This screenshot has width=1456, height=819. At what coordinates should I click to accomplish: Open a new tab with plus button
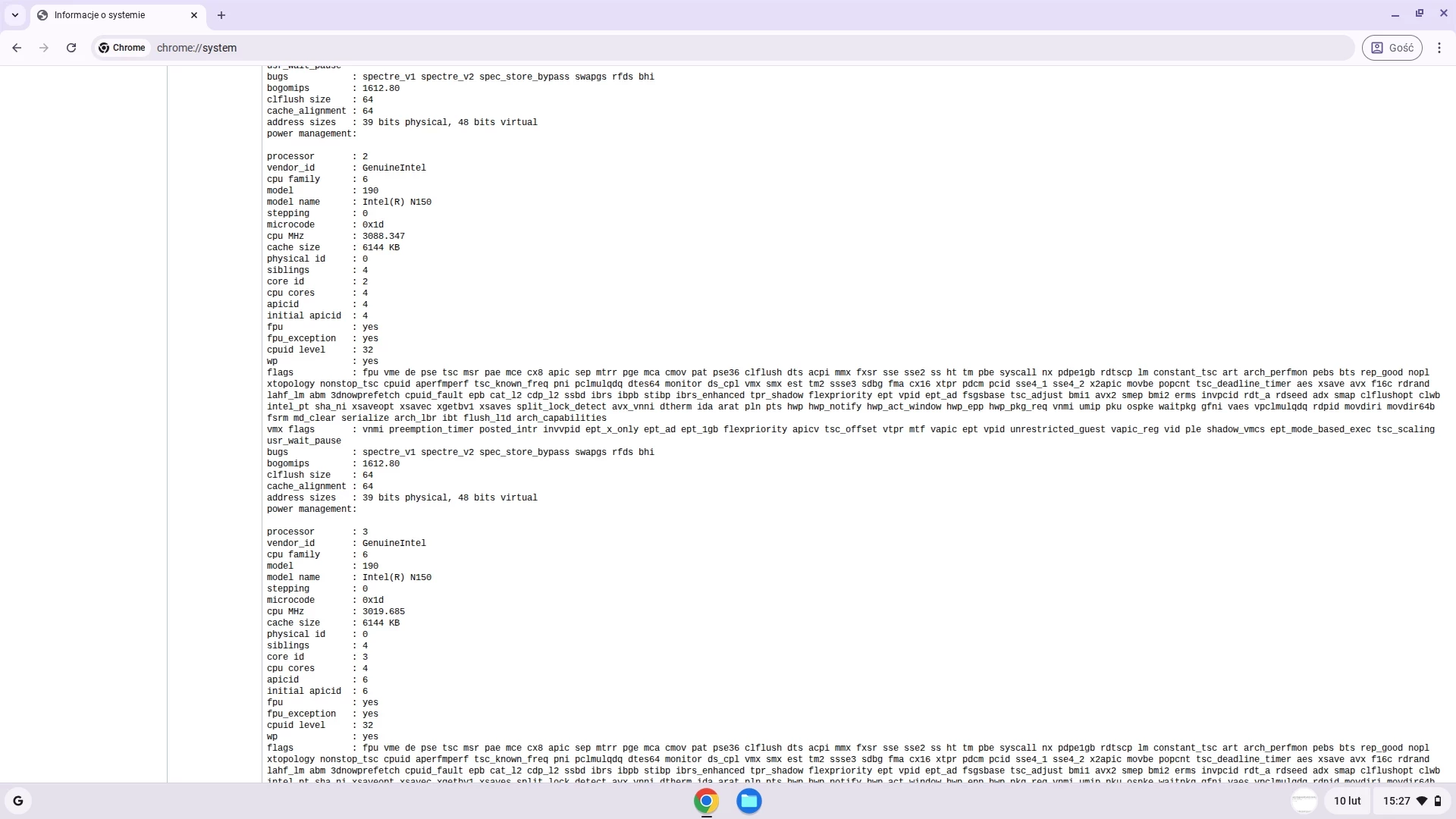[x=221, y=15]
